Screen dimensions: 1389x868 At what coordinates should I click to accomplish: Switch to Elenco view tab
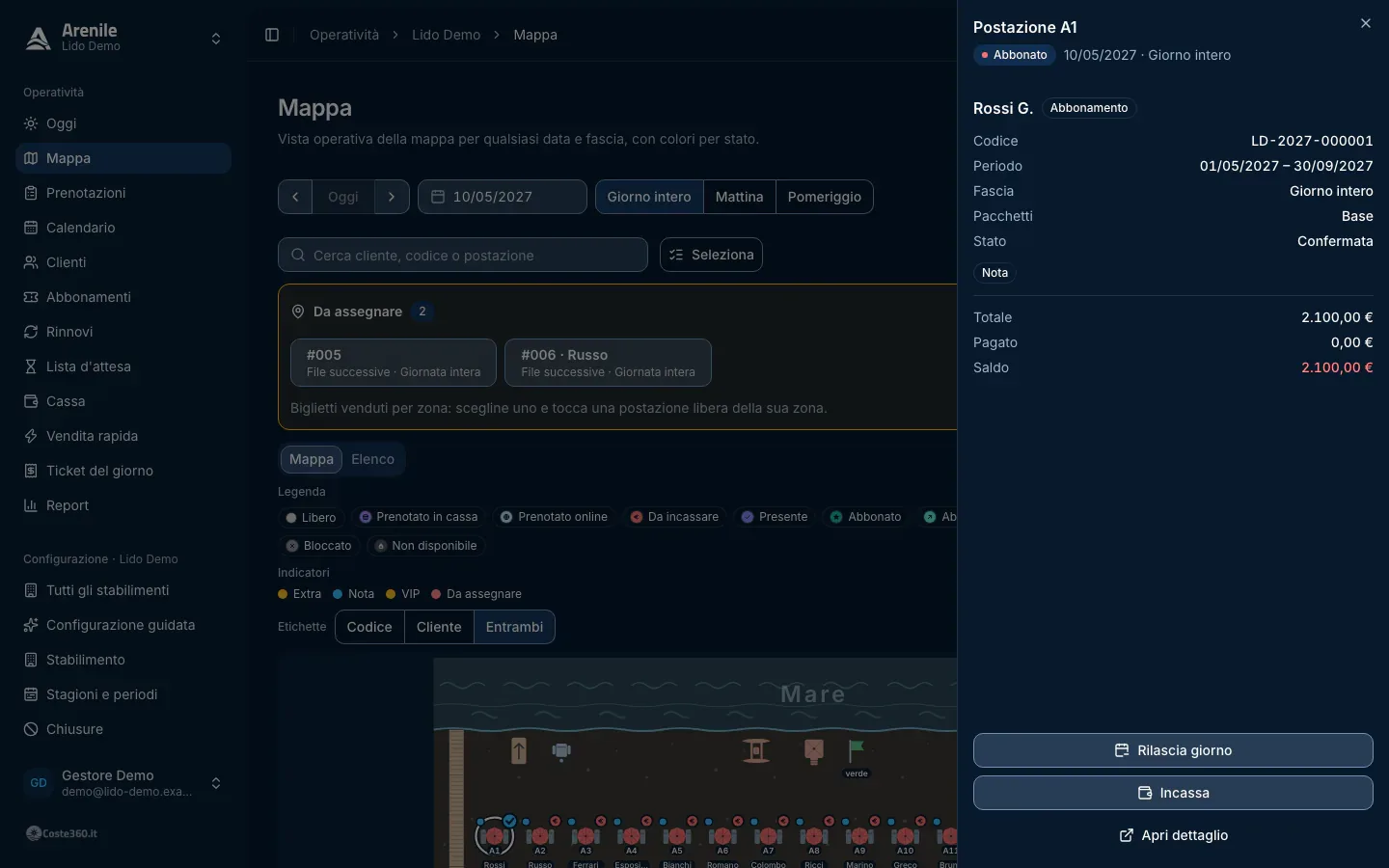click(x=372, y=459)
